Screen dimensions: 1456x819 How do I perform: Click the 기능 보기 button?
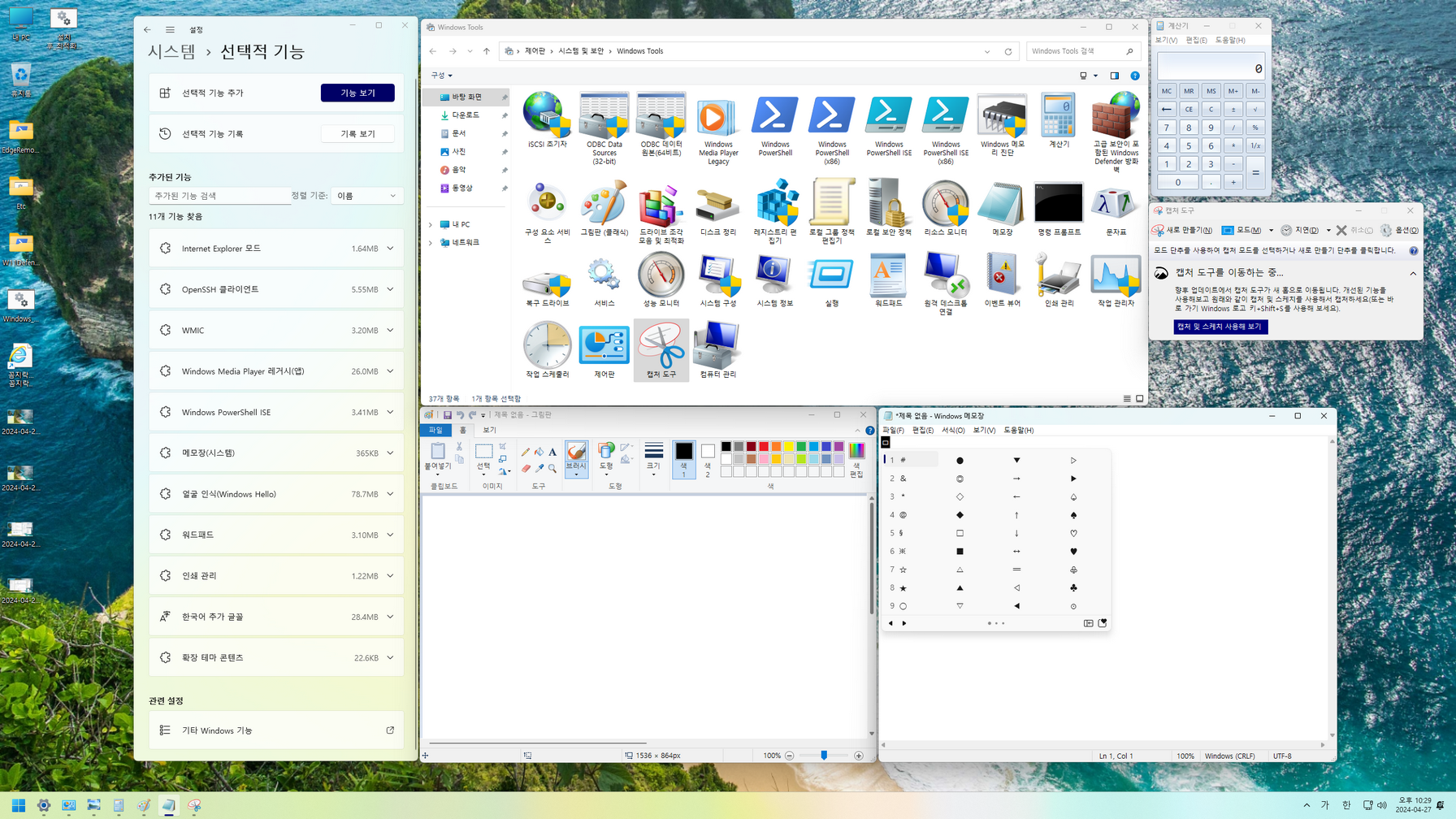coord(357,93)
